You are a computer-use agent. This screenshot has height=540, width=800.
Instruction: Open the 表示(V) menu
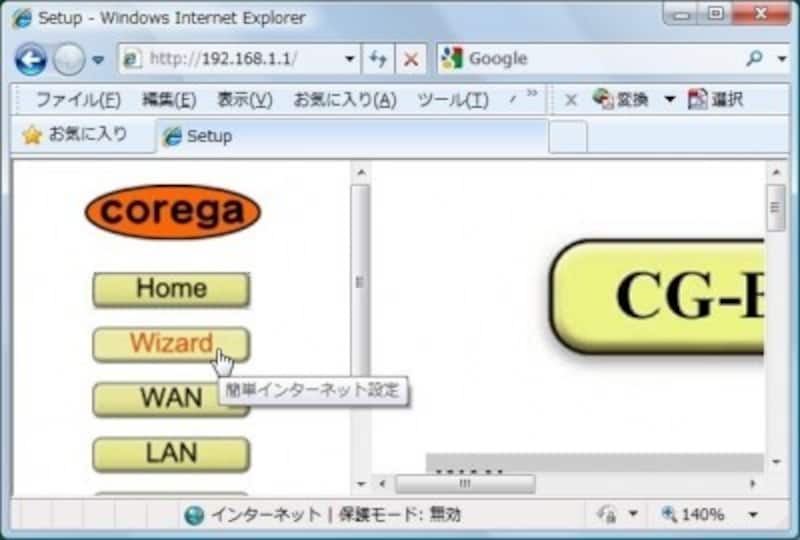(x=245, y=100)
